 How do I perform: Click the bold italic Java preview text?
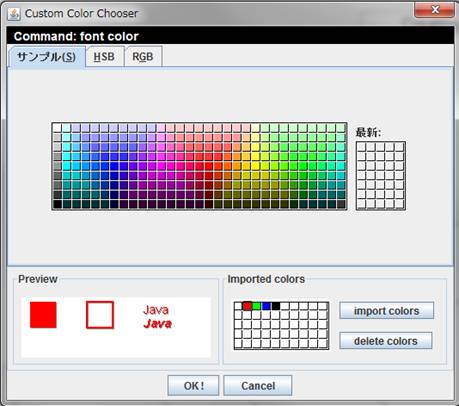[x=158, y=324]
